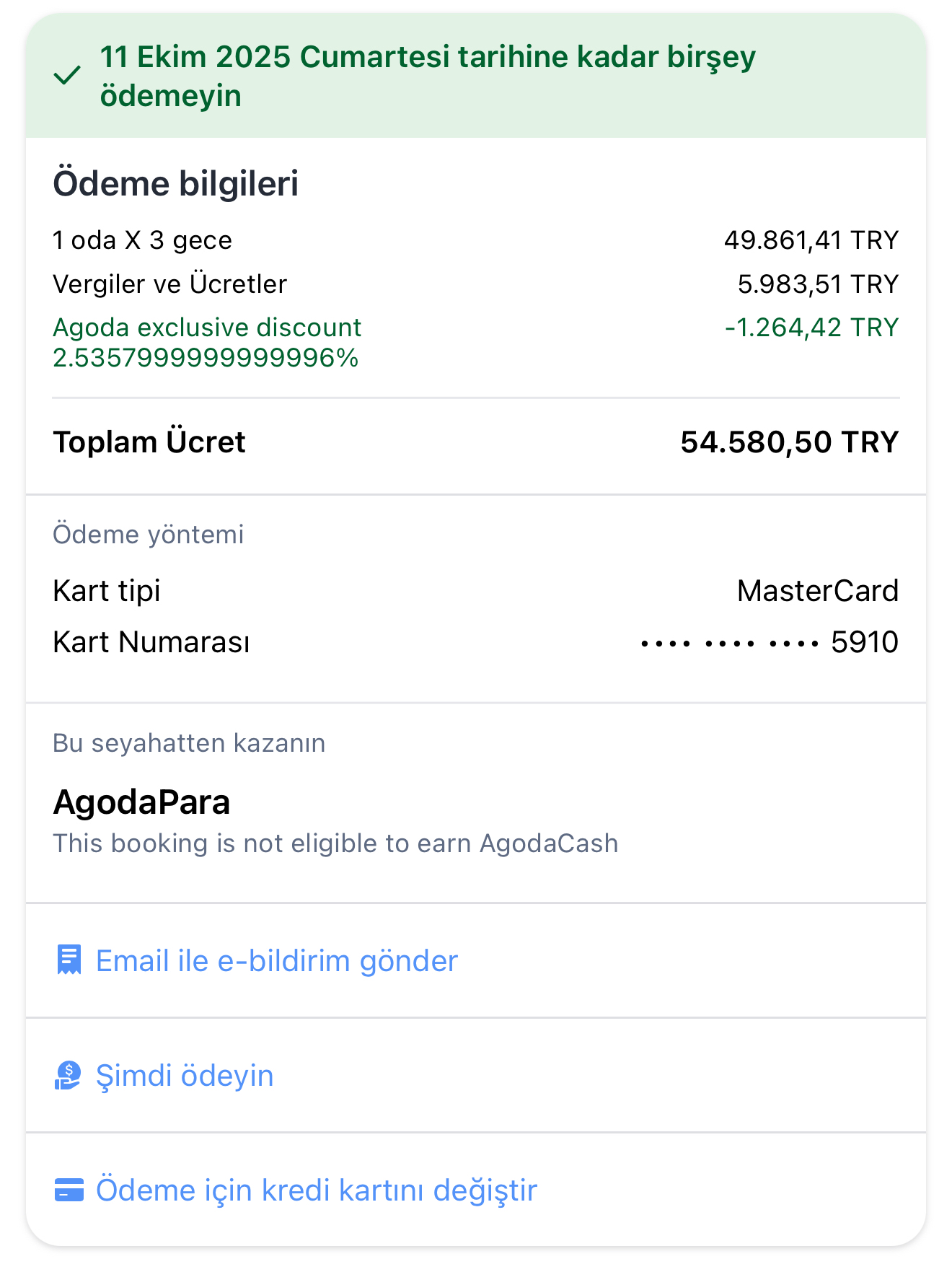Viewport: 952px width, 1272px height.
Task: Click the Ödeme bilgileri heading
Action: click(176, 183)
